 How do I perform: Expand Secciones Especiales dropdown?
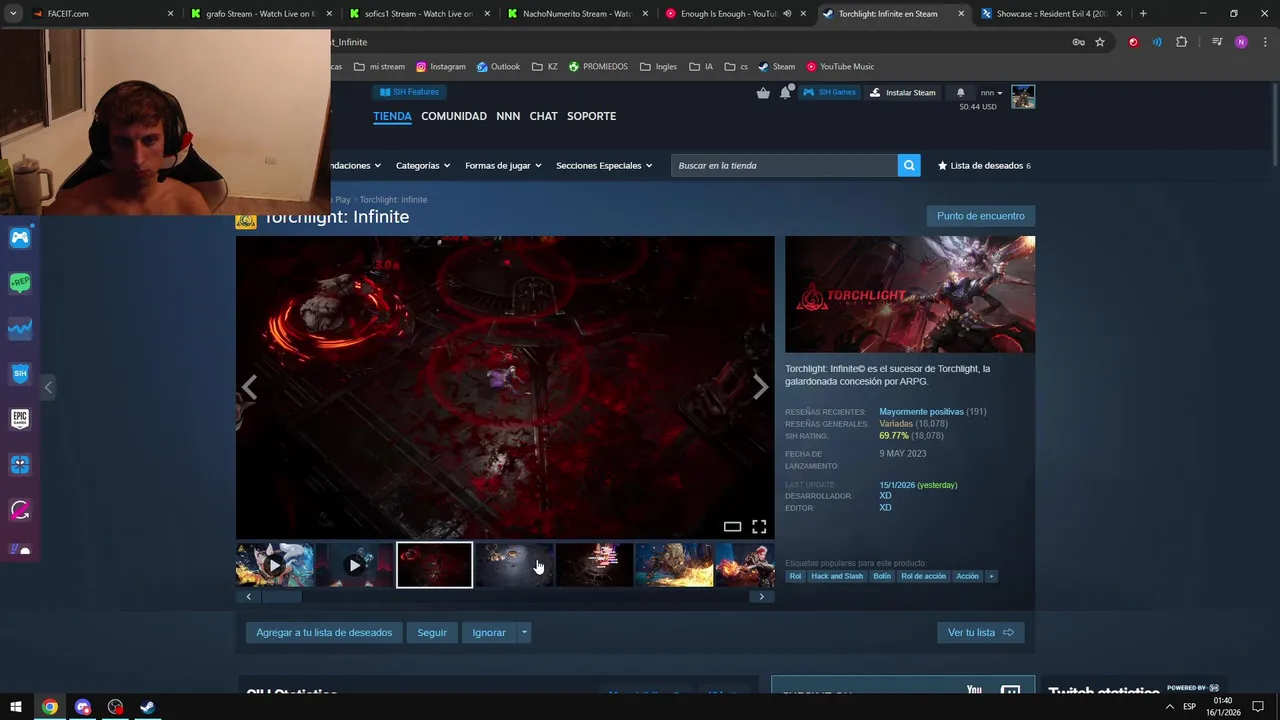point(604,166)
